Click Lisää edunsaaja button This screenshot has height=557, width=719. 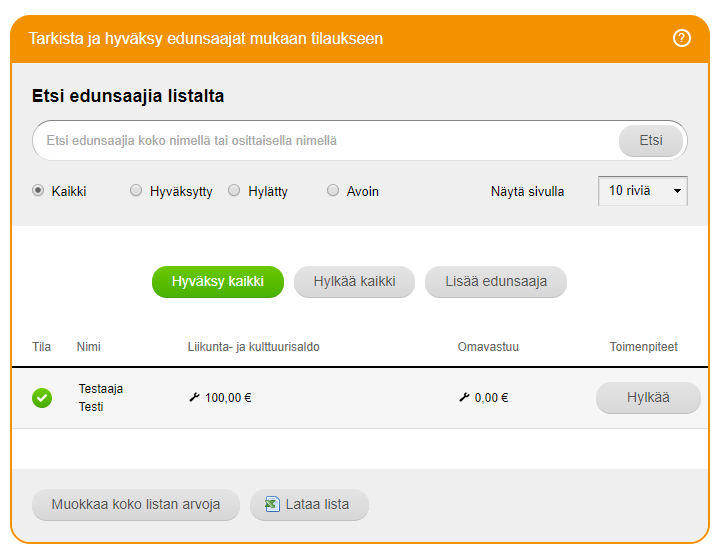(x=496, y=281)
